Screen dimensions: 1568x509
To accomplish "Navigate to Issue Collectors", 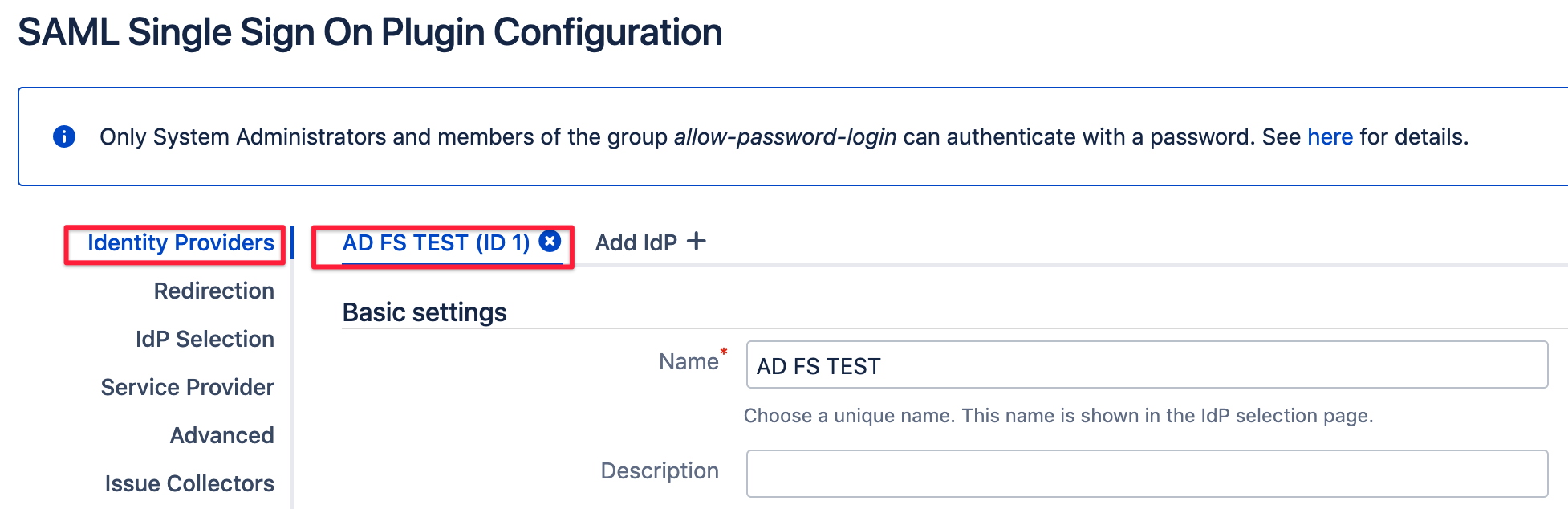I will (189, 483).
